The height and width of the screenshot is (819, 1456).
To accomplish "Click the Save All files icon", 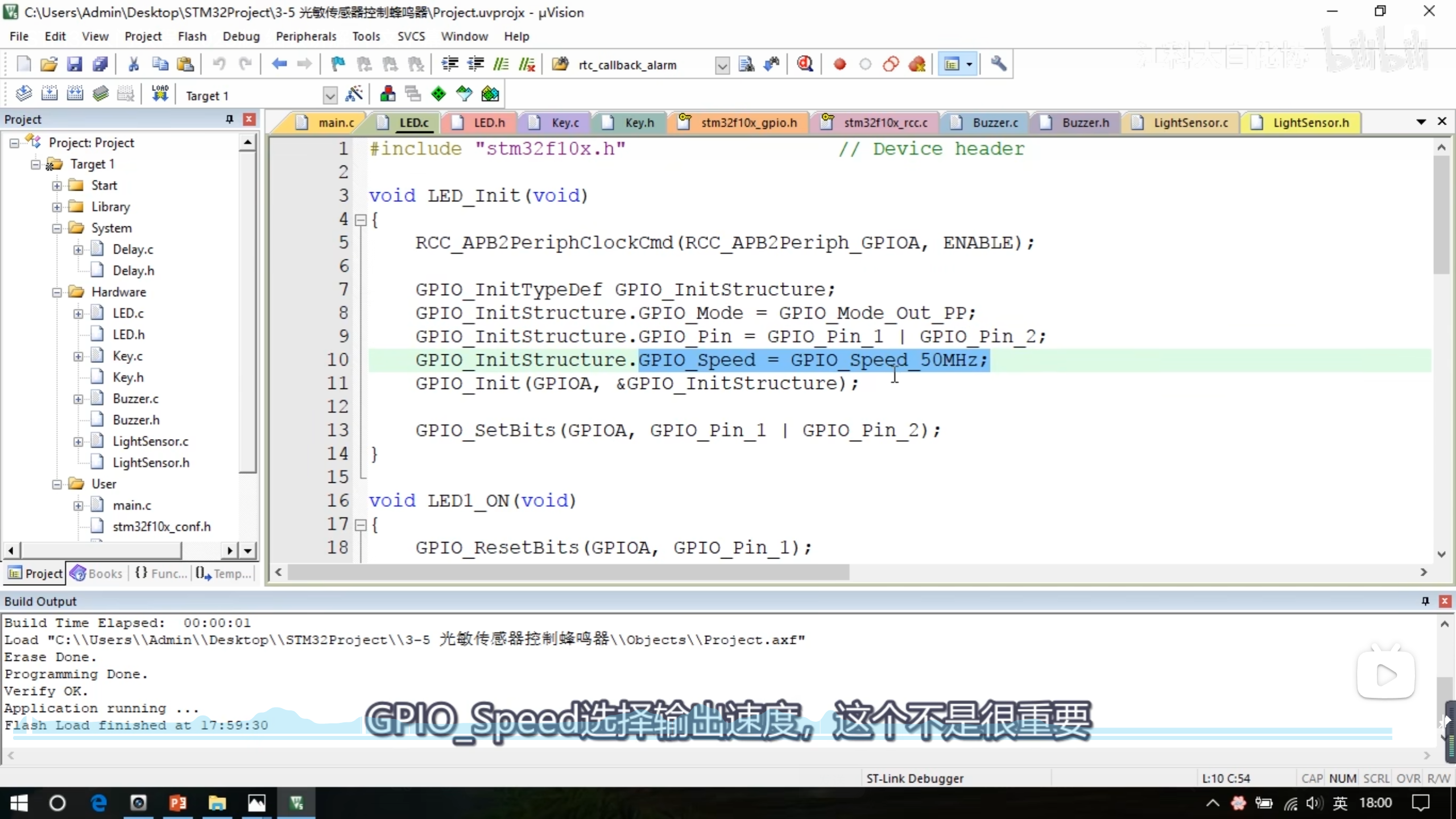I will pyautogui.click(x=100, y=64).
